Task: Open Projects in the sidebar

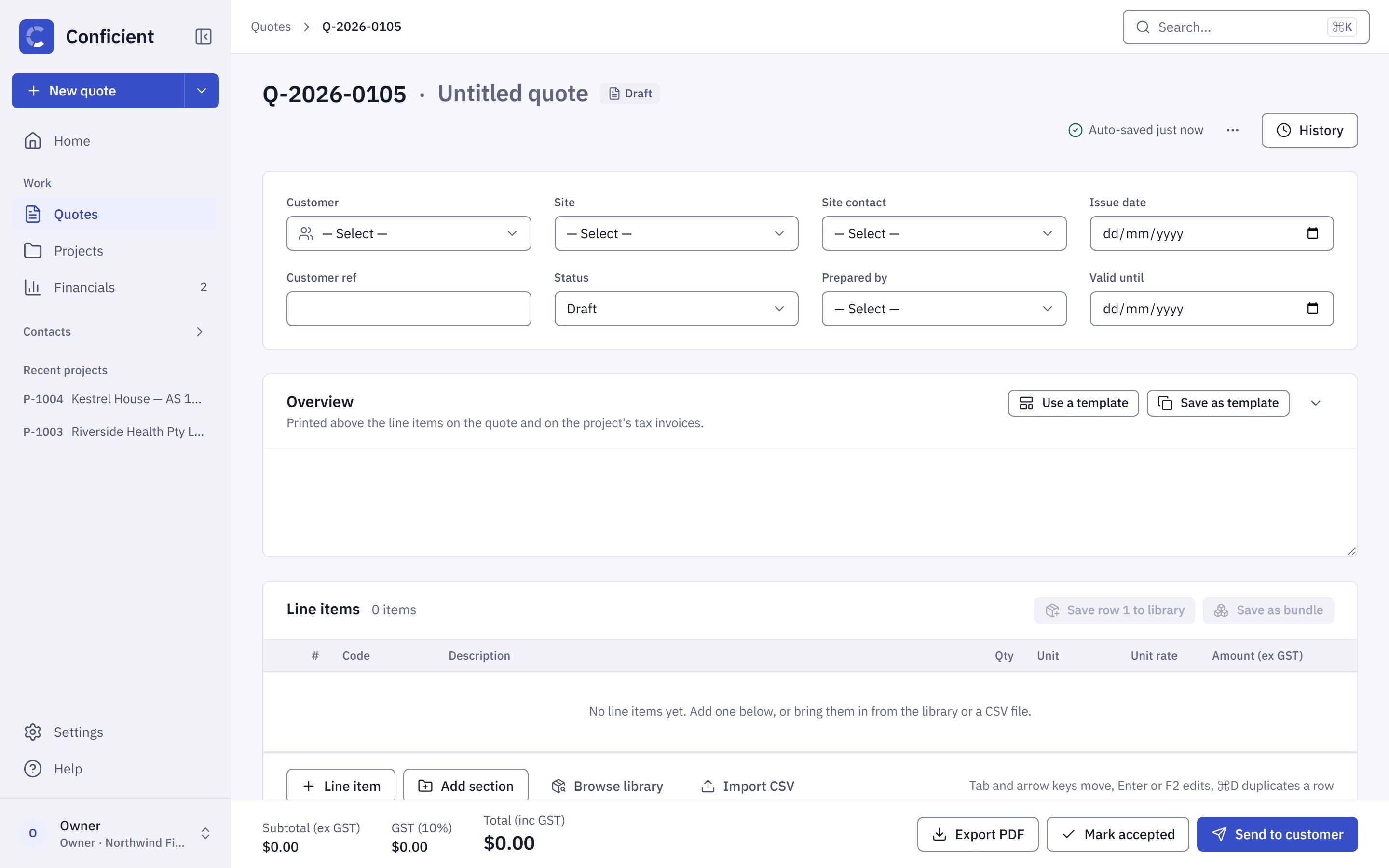Action: pyautogui.click(x=115, y=251)
